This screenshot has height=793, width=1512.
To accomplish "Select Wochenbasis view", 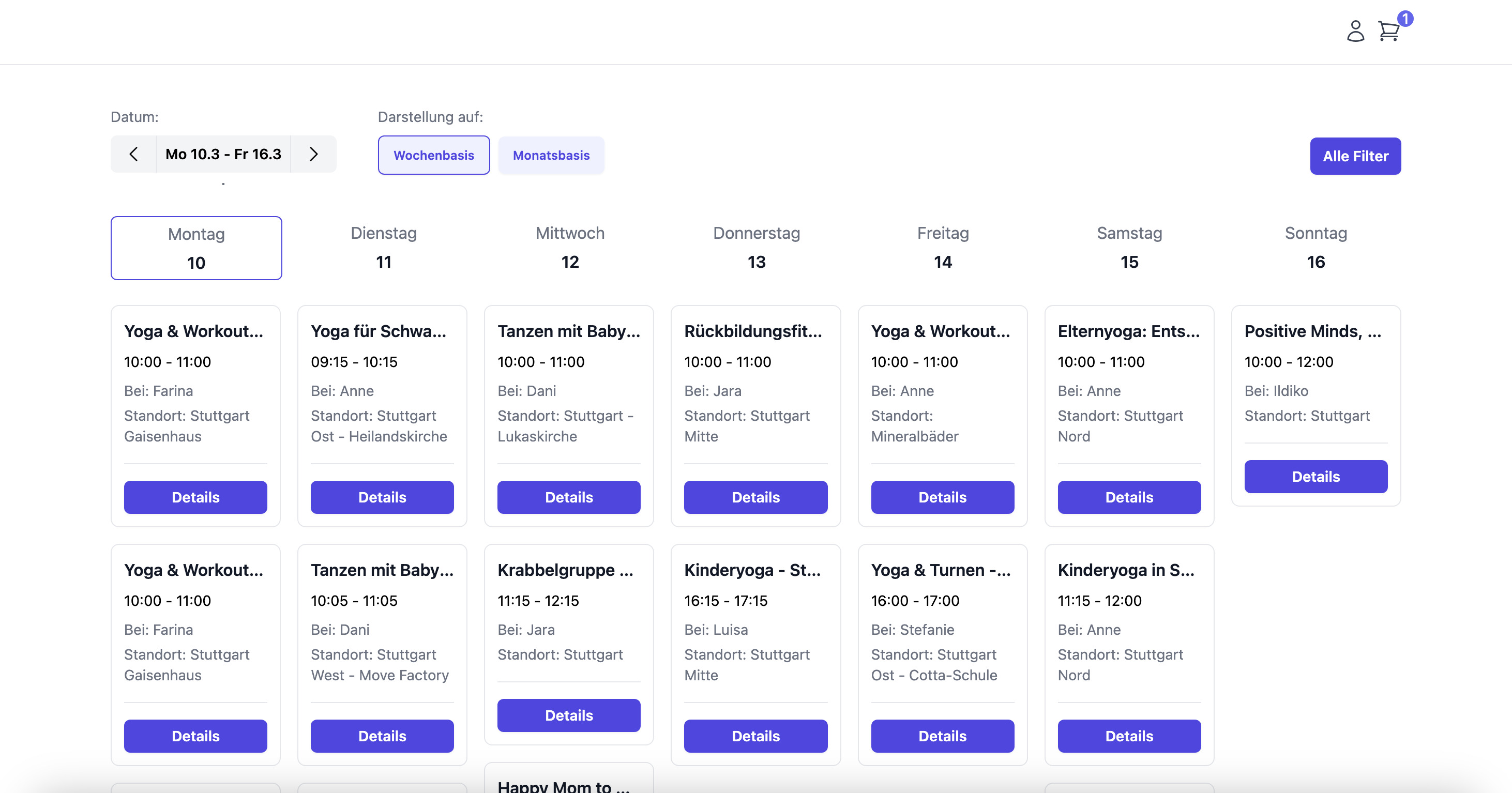I will (x=434, y=155).
